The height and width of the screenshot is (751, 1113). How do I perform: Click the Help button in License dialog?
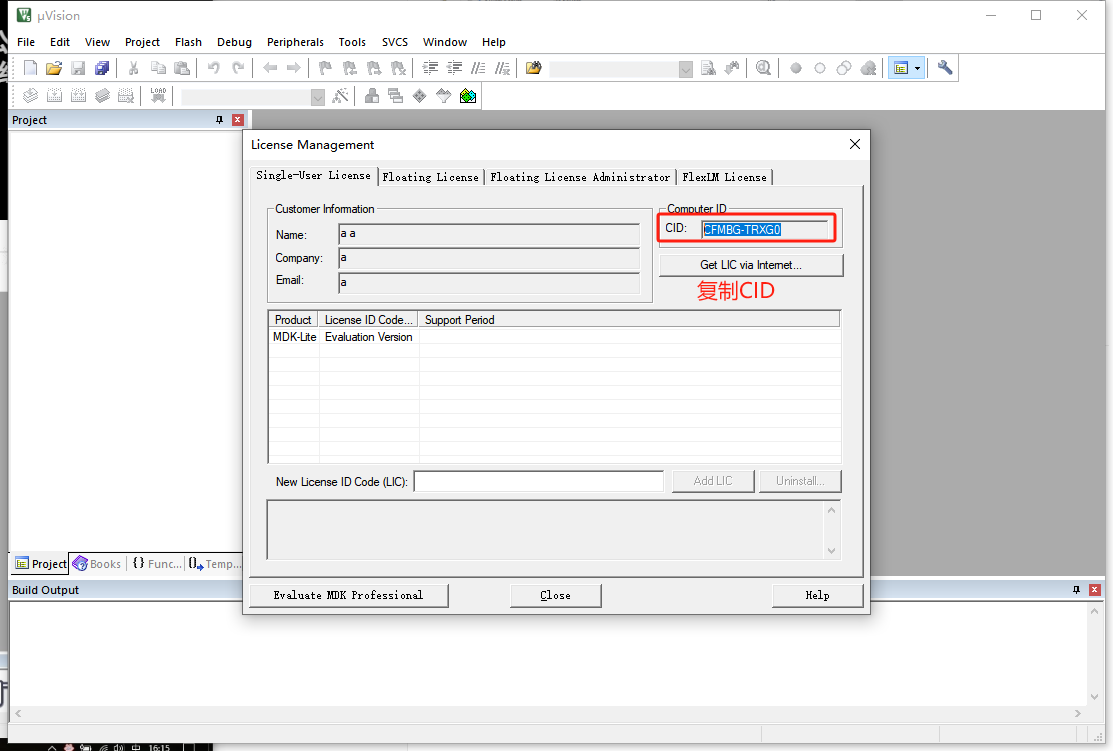click(x=817, y=595)
